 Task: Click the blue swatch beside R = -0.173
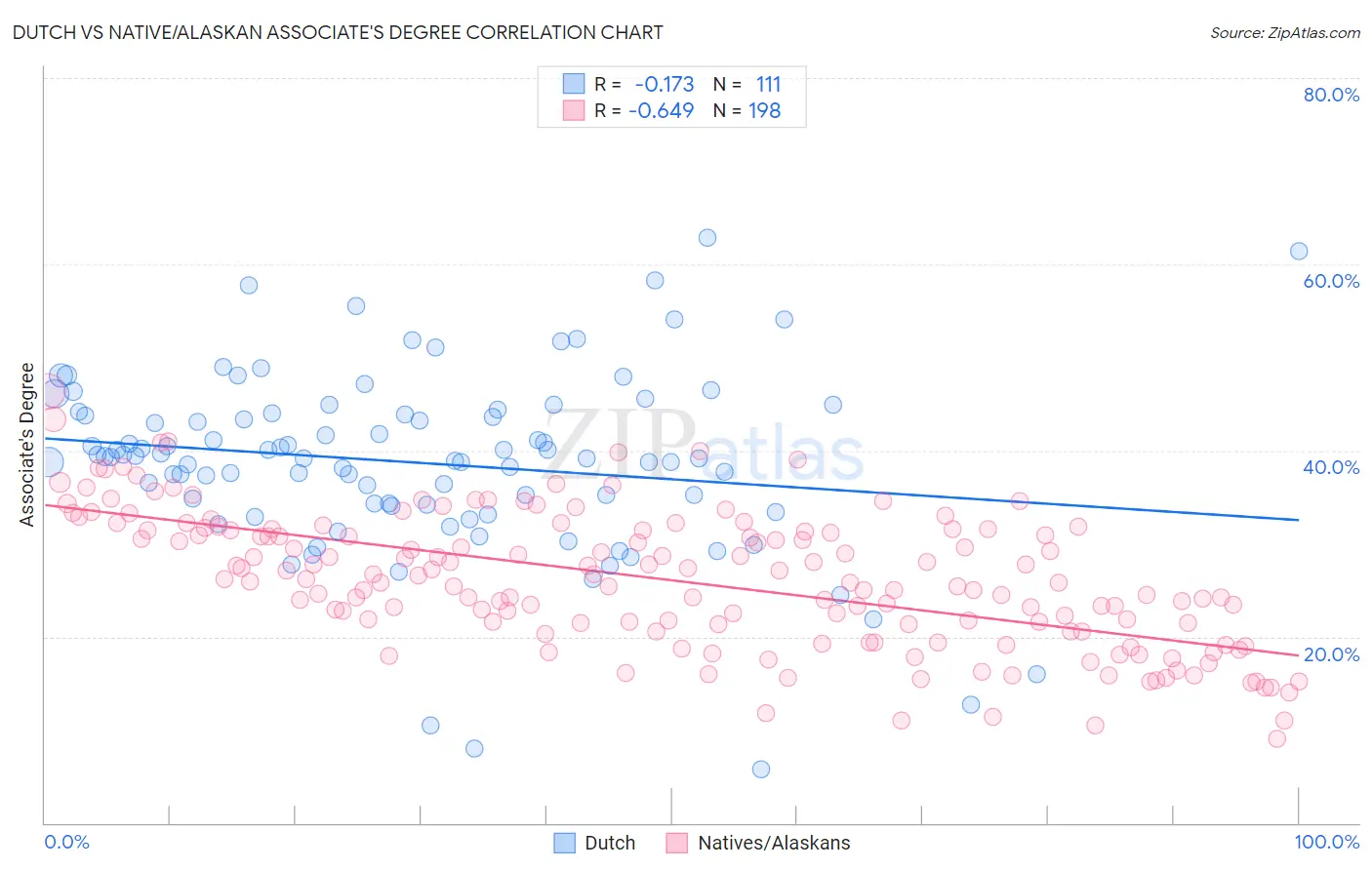click(574, 84)
